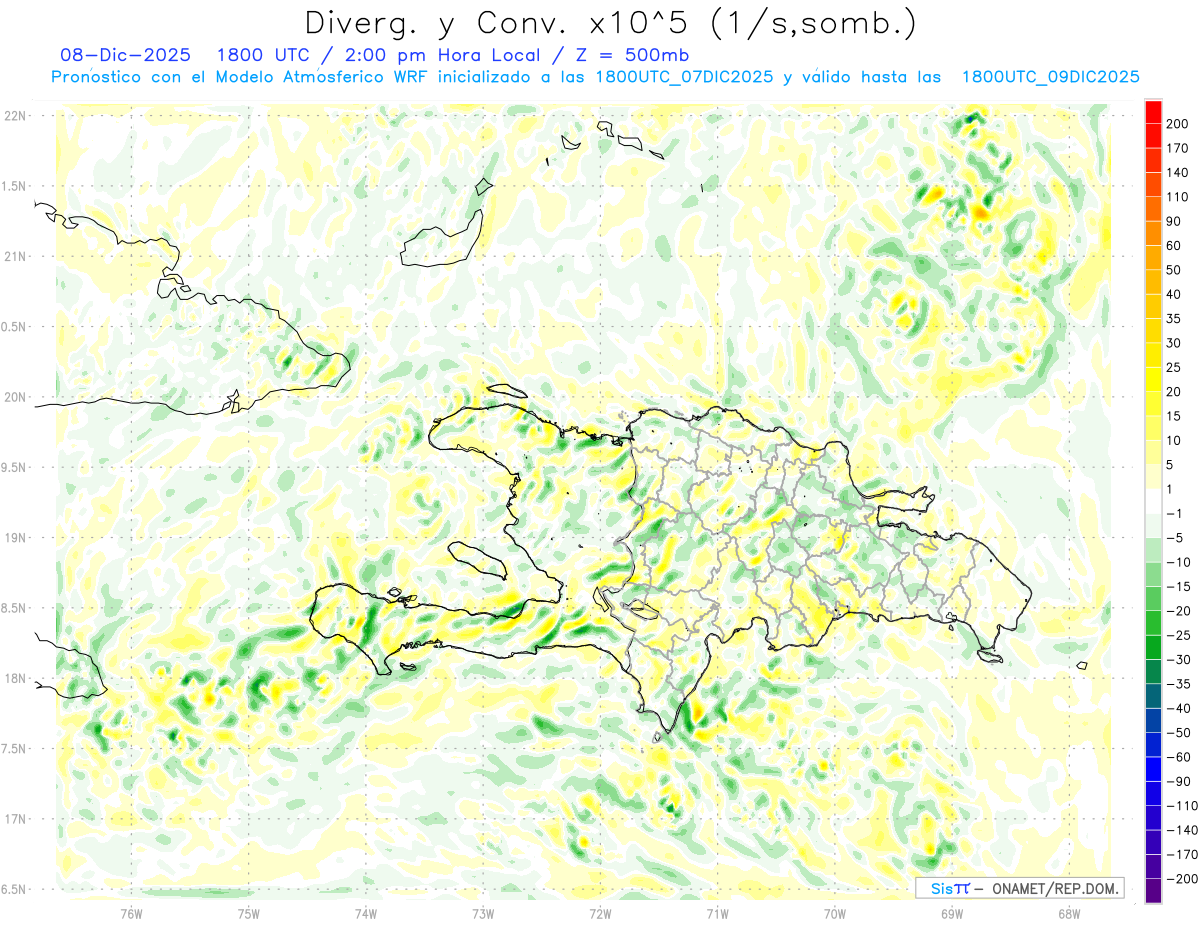Click the "71W" longitude label
The height and width of the screenshot is (927, 1200).
pyautogui.click(x=717, y=913)
